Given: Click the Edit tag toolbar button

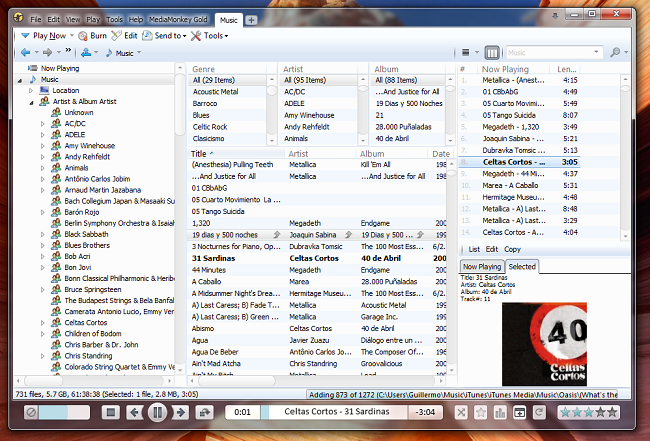Looking at the screenshot, I should coord(124,36).
